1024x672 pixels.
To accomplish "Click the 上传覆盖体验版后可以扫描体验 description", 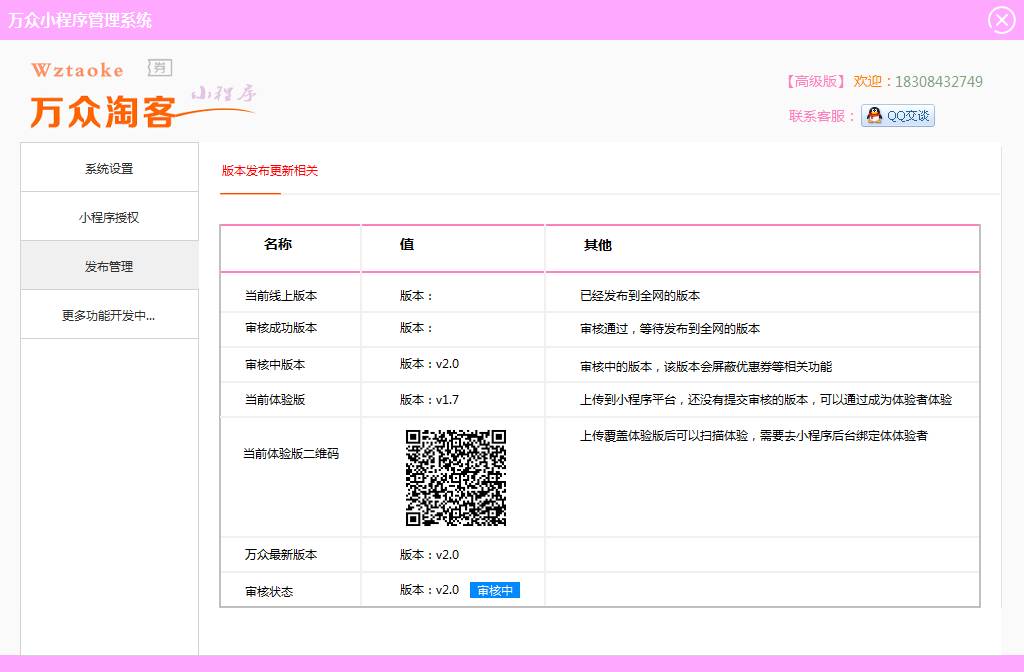I will (x=754, y=435).
